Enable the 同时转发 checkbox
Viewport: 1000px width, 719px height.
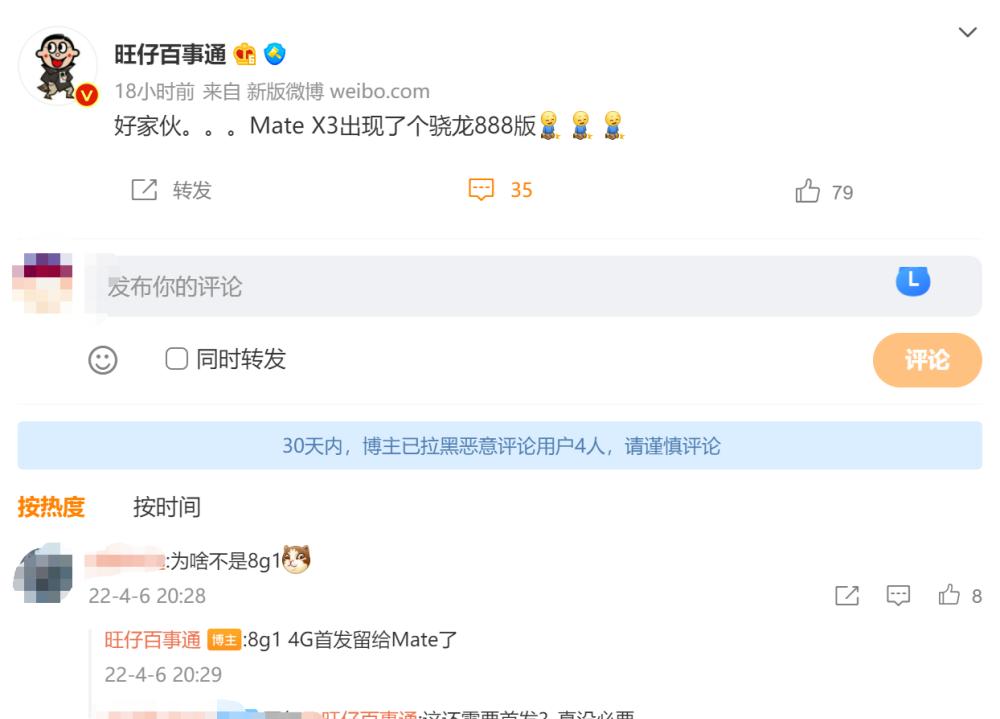click(177, 359)
